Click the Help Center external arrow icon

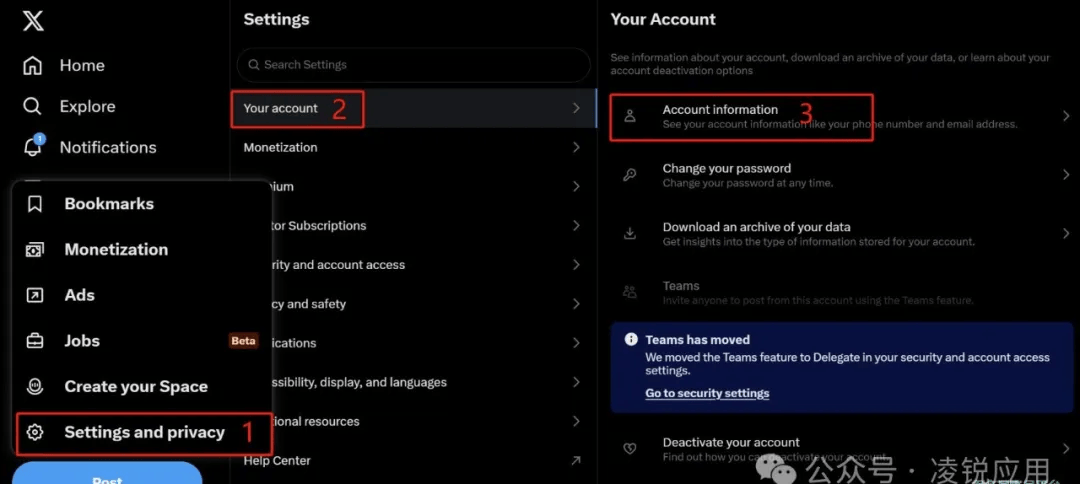point(576,461)
